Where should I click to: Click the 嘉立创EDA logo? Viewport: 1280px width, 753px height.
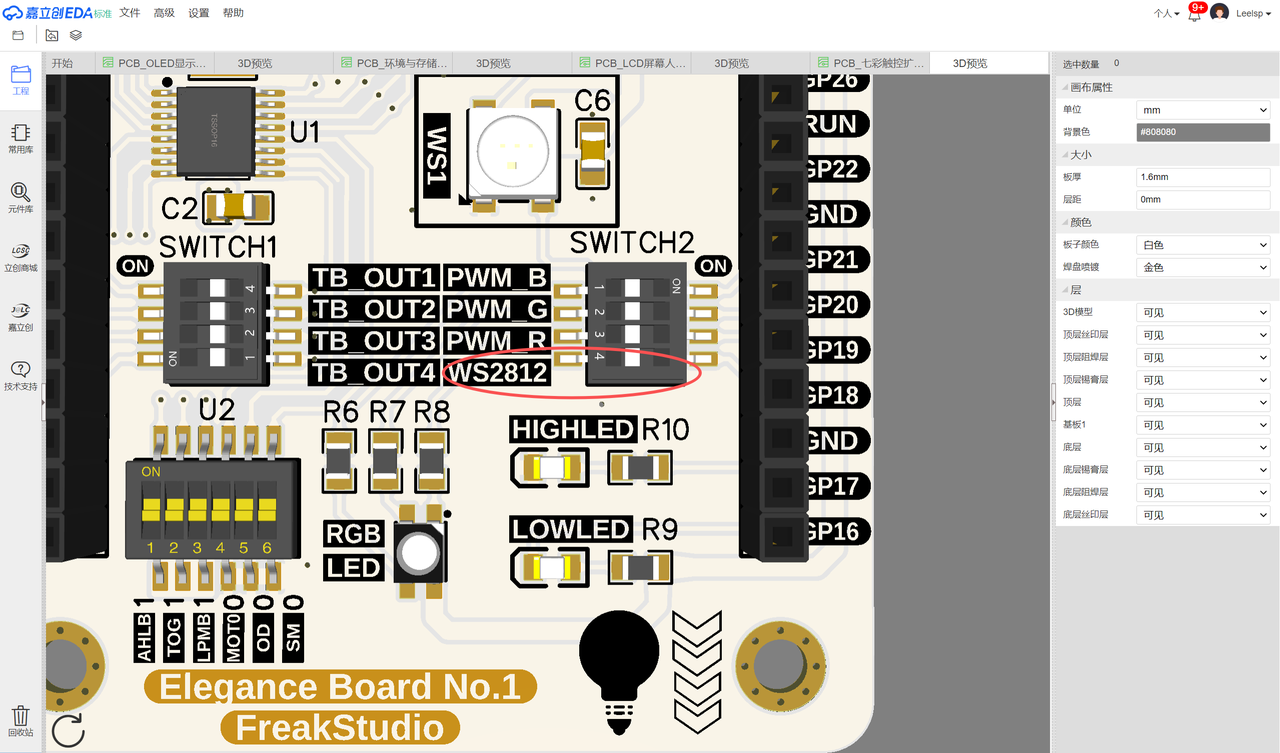(x=56, y=13)
